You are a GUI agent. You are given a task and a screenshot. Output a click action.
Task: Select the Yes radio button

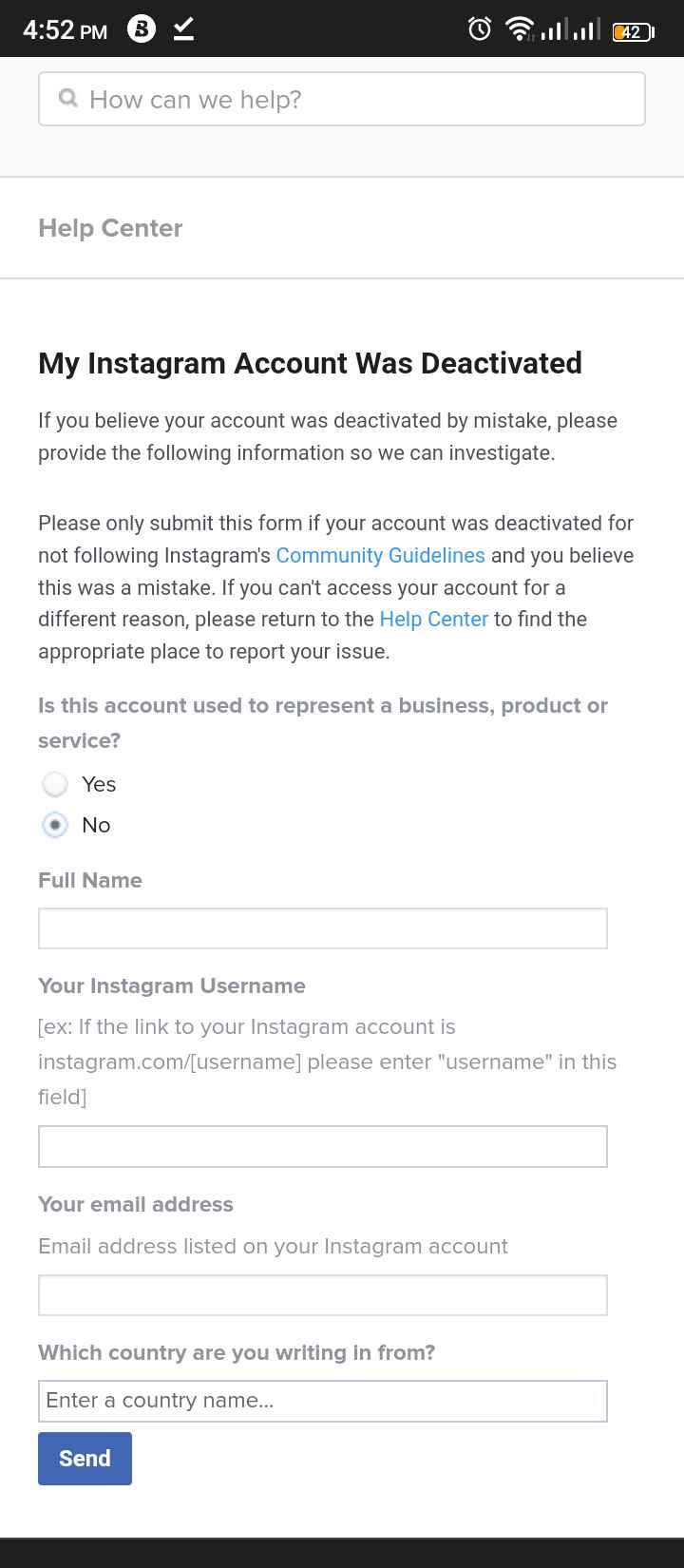coord(55,784)
